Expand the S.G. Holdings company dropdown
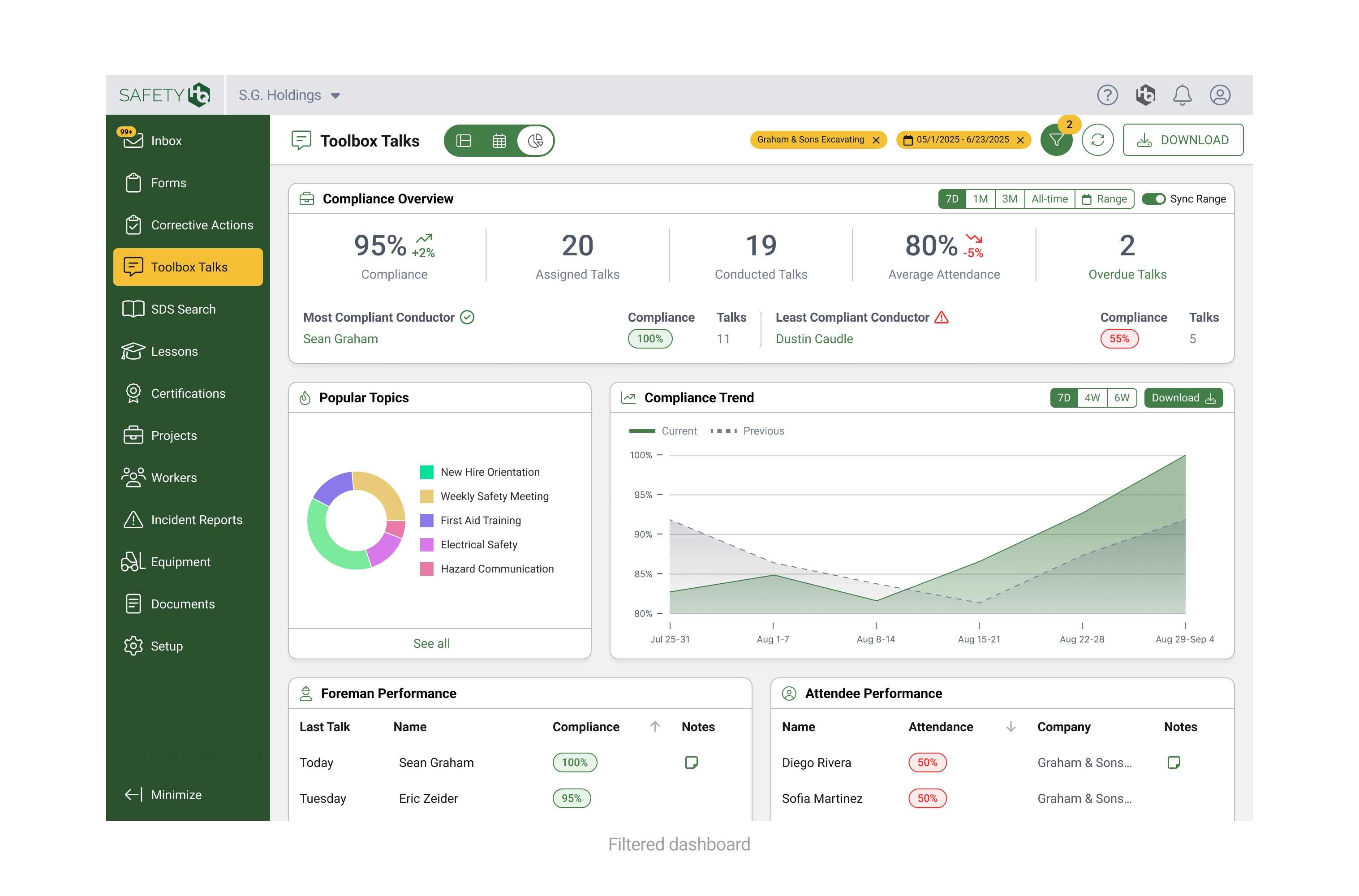Screen dimensions: 1359x896 (335, 95)
